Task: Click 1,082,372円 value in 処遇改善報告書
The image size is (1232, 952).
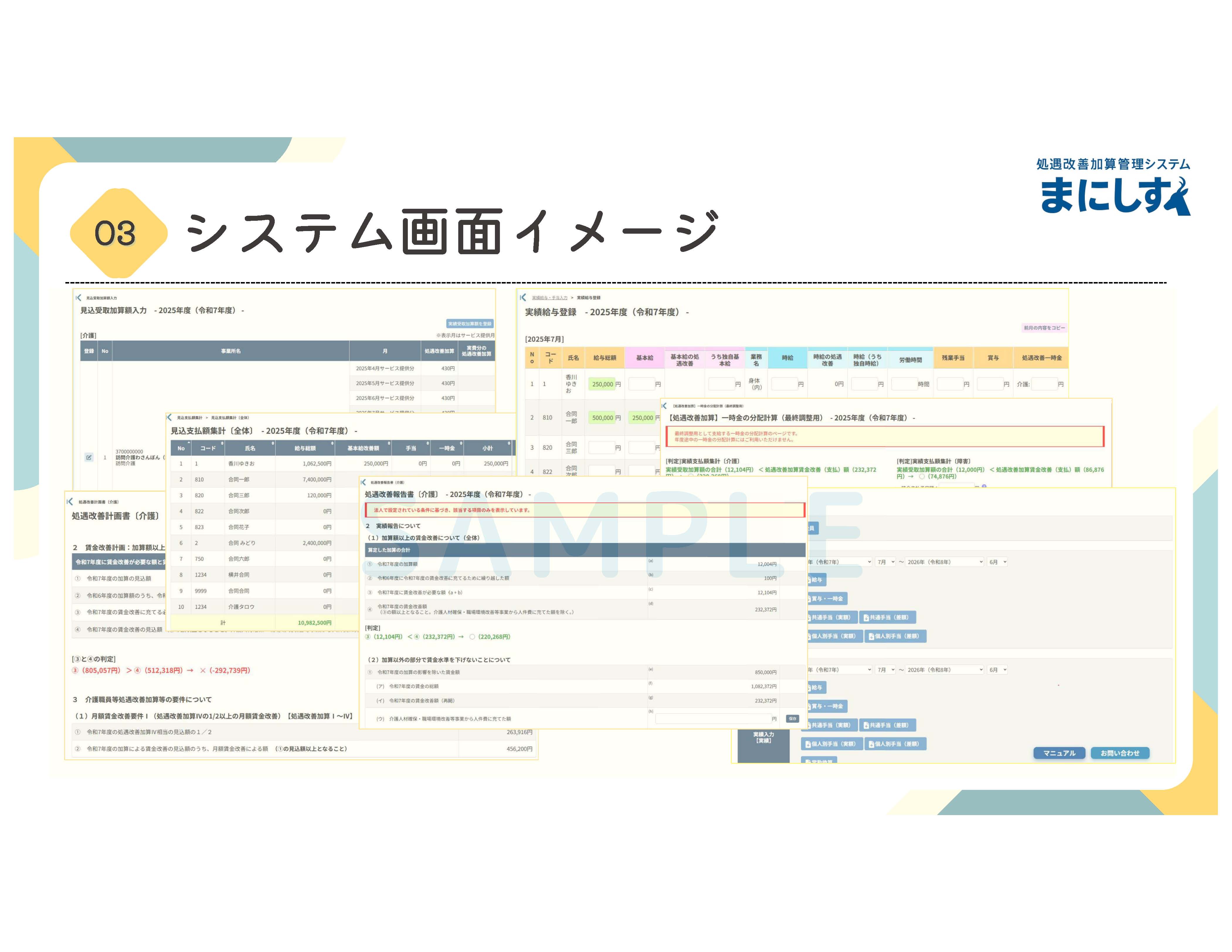Action: pos(764,686)
